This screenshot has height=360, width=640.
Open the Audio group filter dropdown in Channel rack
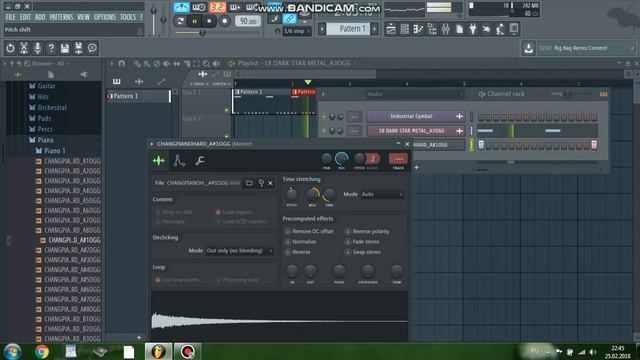point(416,94)
